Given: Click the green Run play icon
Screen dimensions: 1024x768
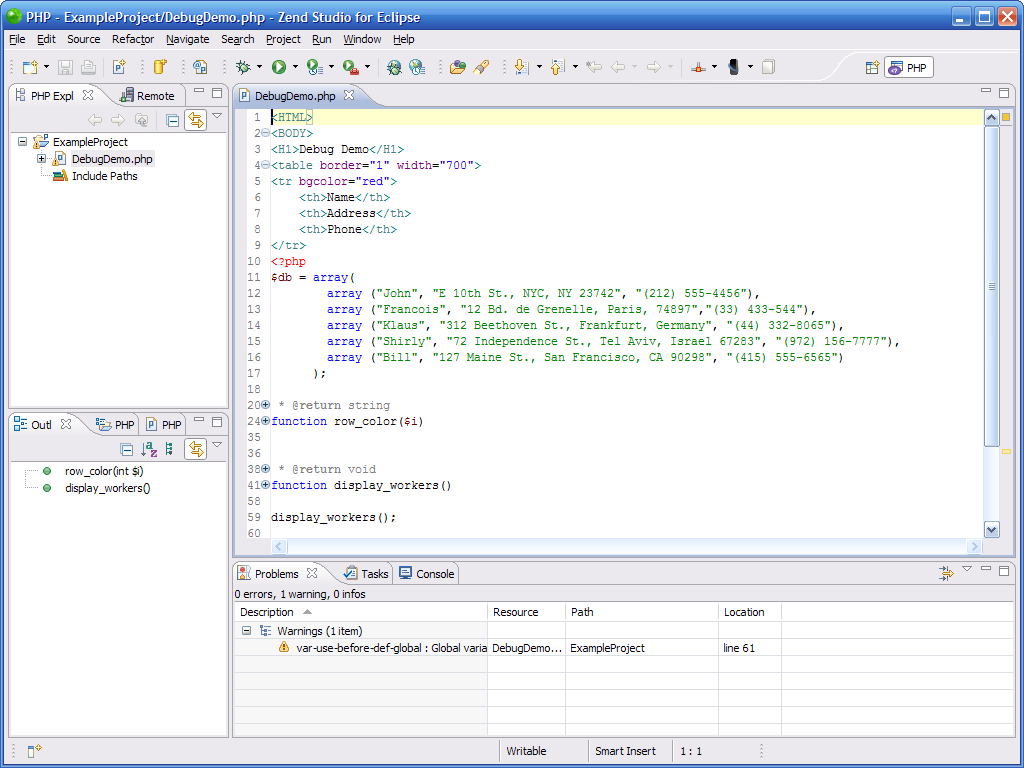Looking at the screenshot, I should tap(279, 67).
